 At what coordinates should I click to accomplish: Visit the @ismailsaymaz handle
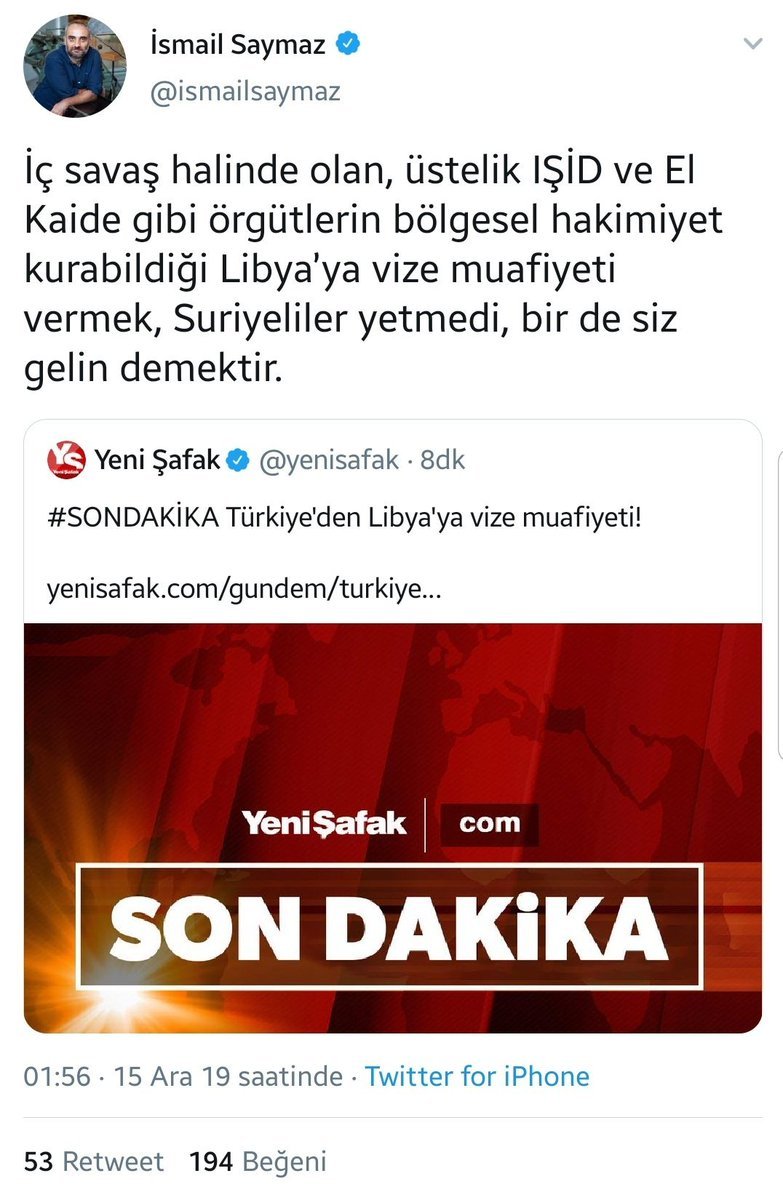pos(244,92)
